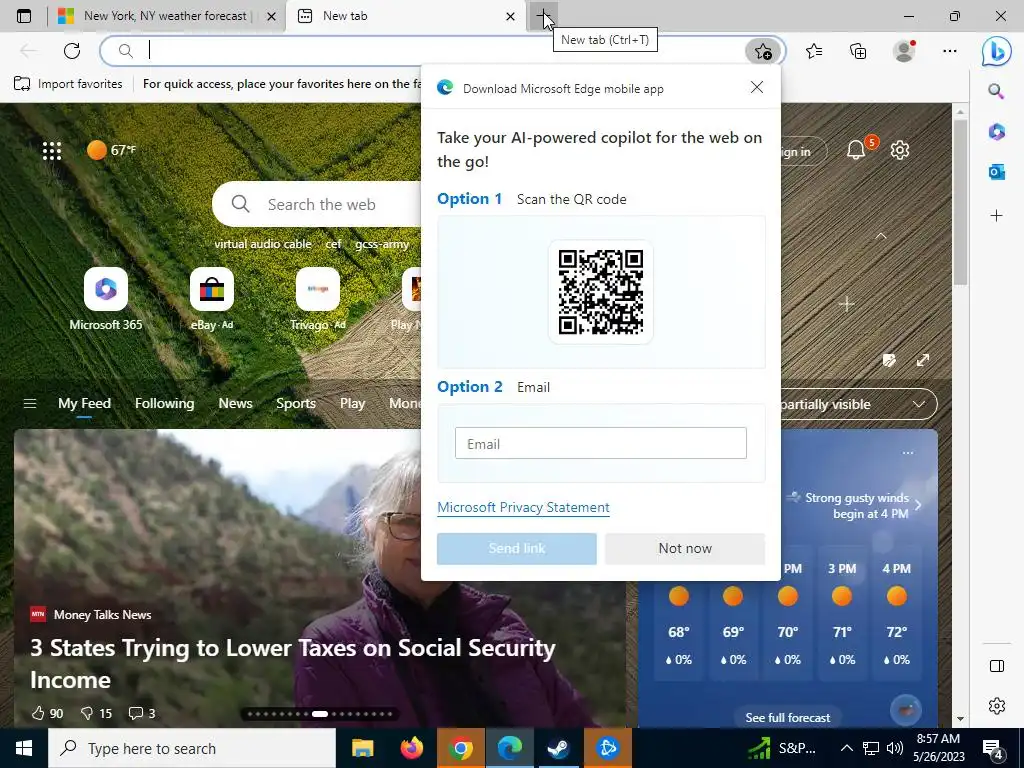Select the Following tab
The image size is (1024, 768).
click(x=165, y=404)
